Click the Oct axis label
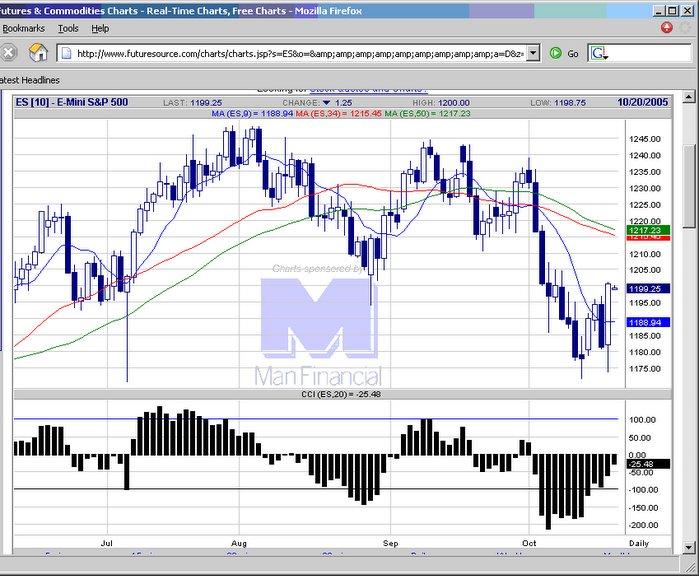The width and height of the screenshot is (699, 576). [529, 543]
